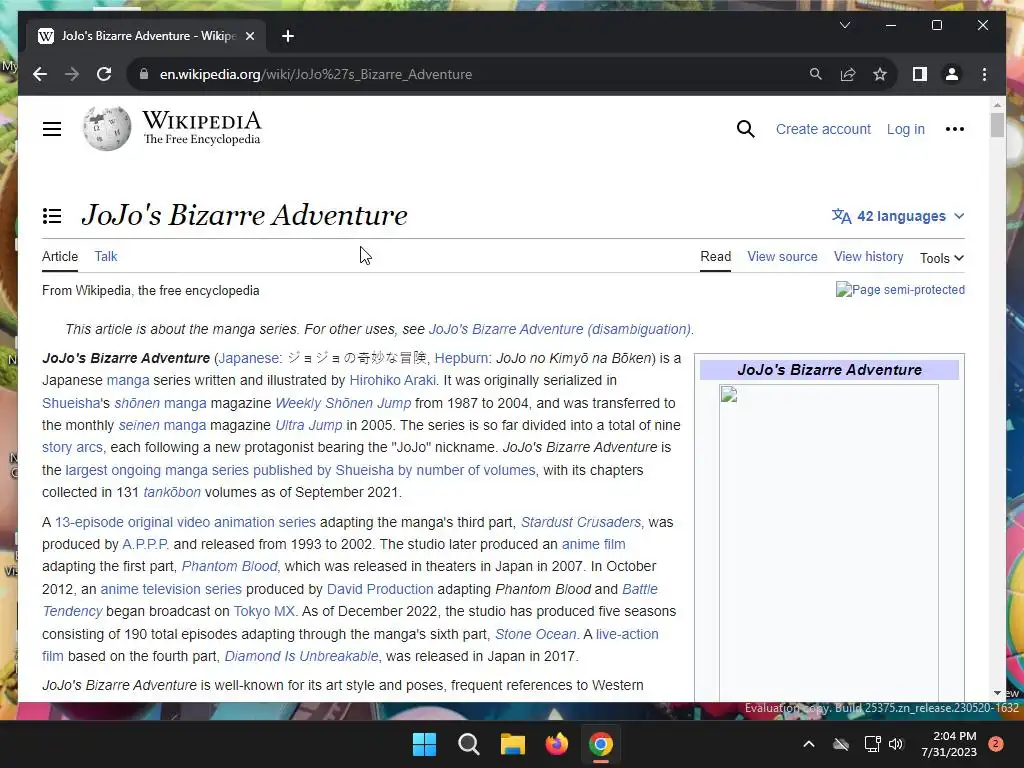Open the Ultra Jump link

(309, 425)
